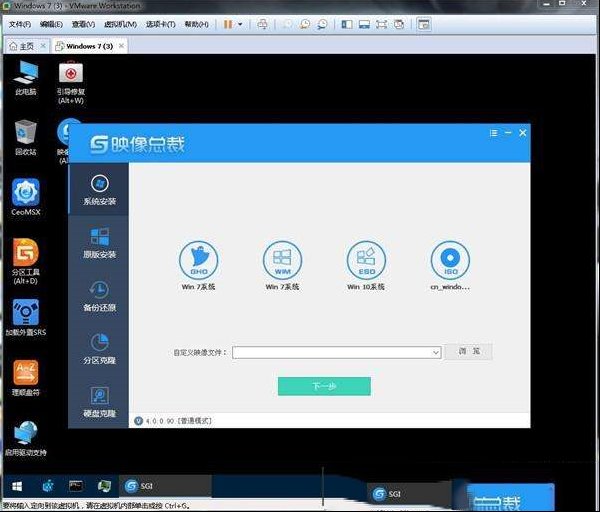Image resolution: width=600 pixels, height=512 pixels.
Task: Open the 编辑(E) menu
Action: [51, 24]
